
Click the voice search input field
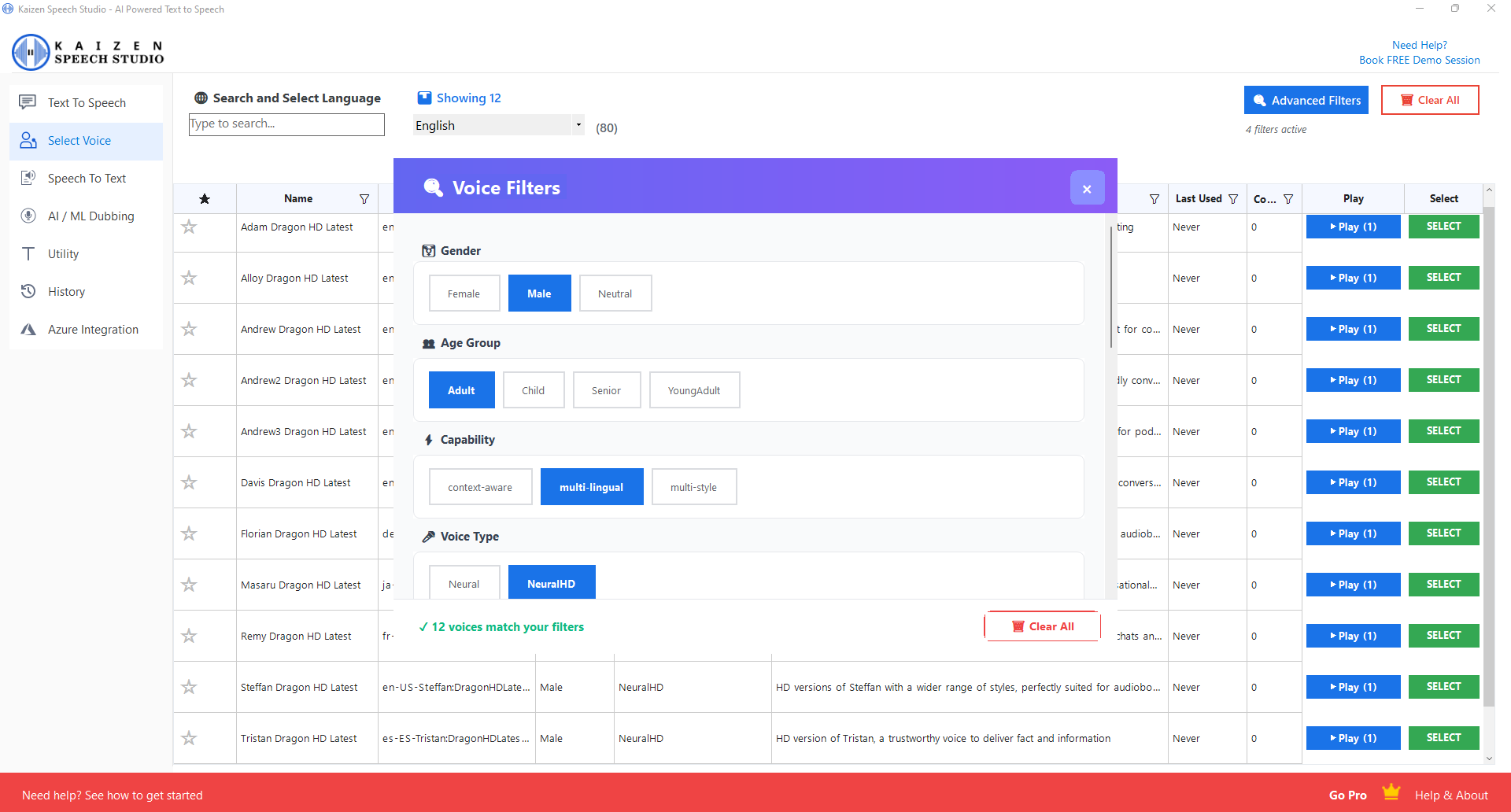coord(286,124)
